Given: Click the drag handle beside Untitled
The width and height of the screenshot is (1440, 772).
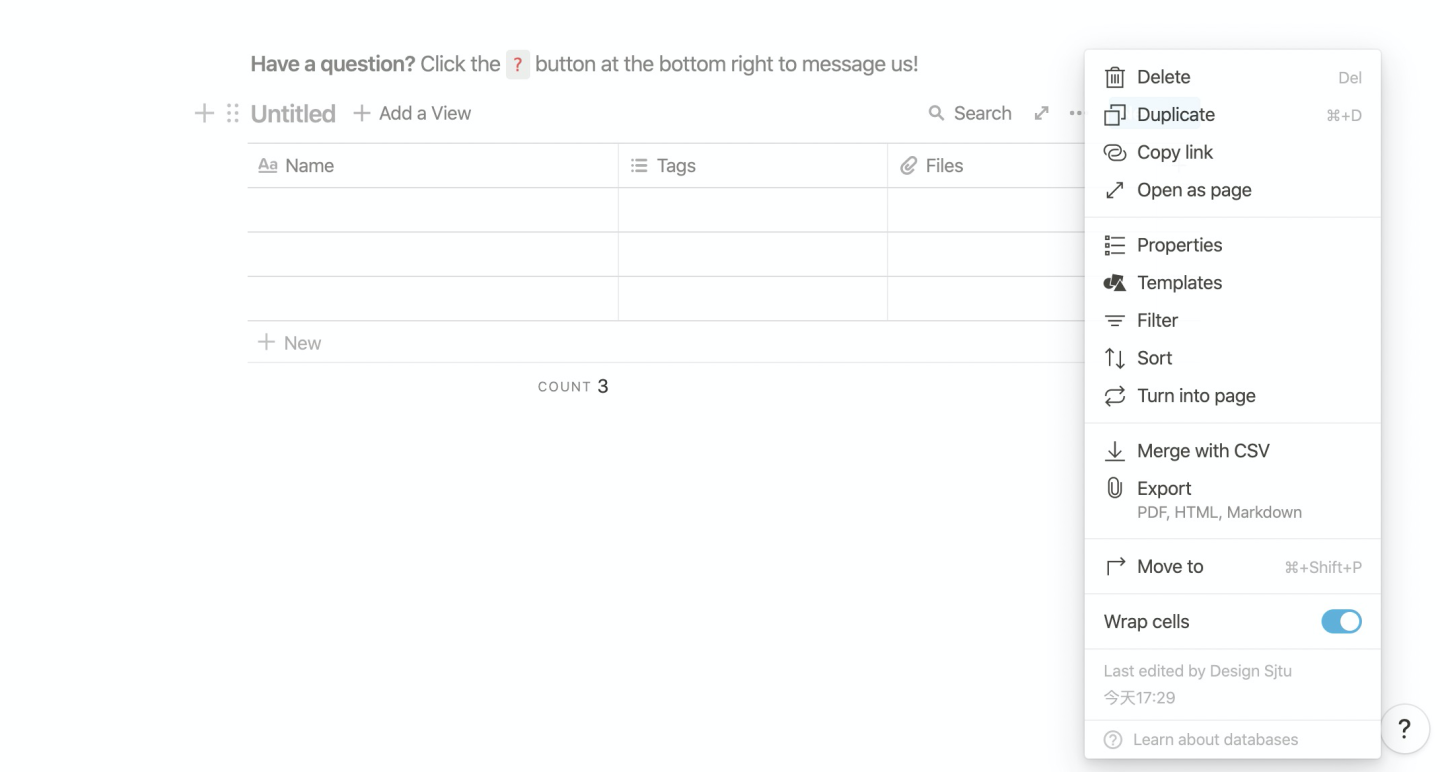Looking at the screenshot, I should [x=233, y=113].
